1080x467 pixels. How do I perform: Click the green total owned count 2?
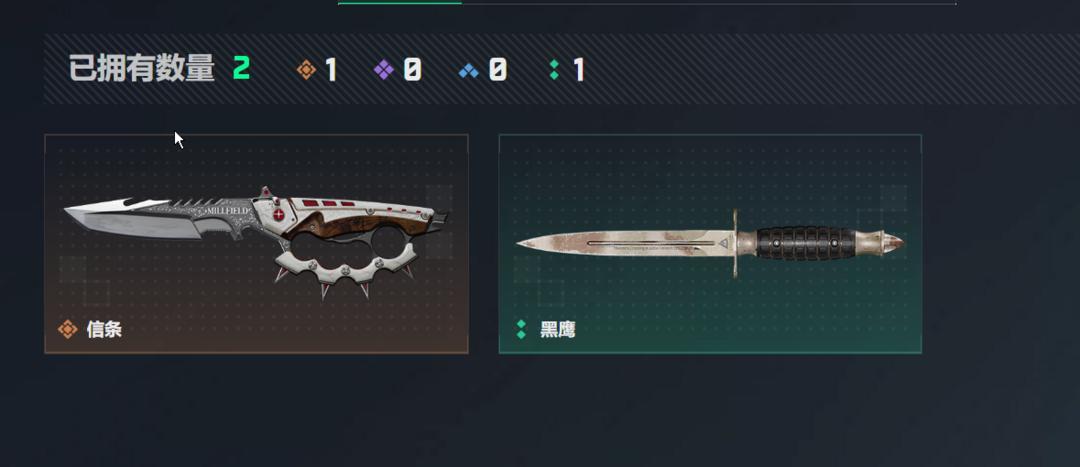(x=241, y=69)
